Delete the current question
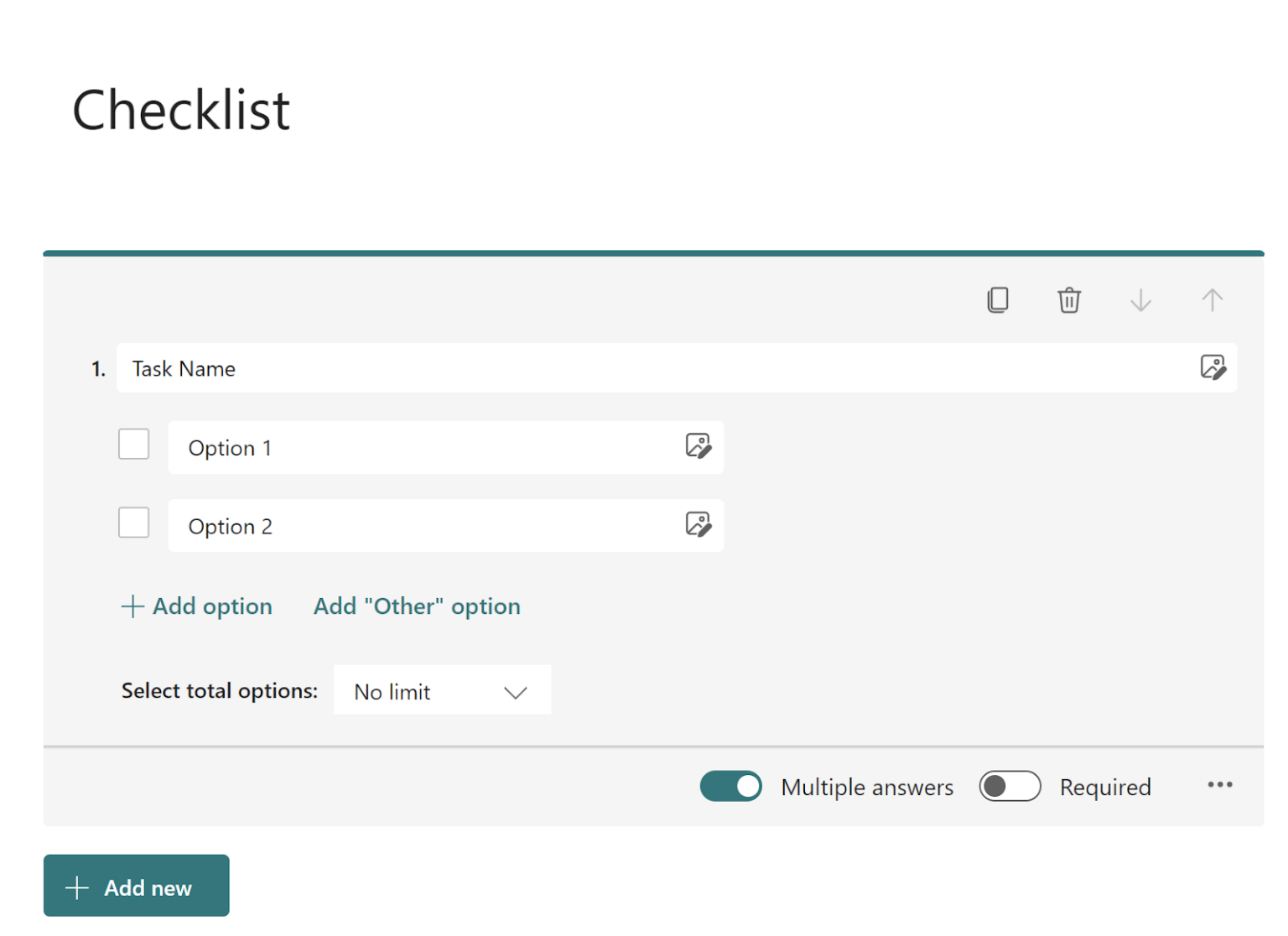The width and height of the screenshot is (1288, 936). coord(1068,299)
